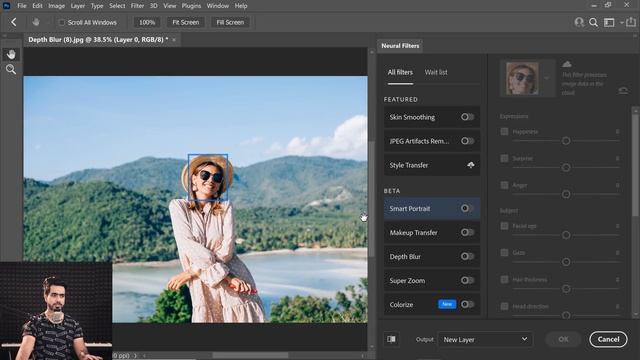Click the back arrow in the options bar
Viewport: 640px width, 360px height.
[x=13, y=22]
